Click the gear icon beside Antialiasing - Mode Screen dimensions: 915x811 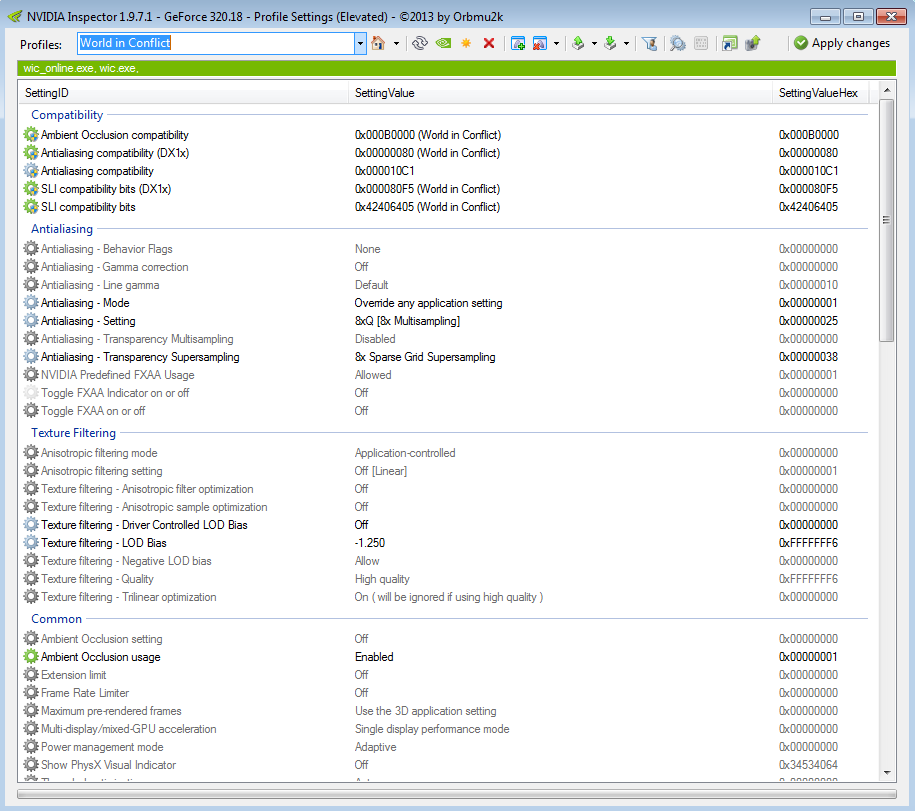pyautogui.click(x=31, y=303)
